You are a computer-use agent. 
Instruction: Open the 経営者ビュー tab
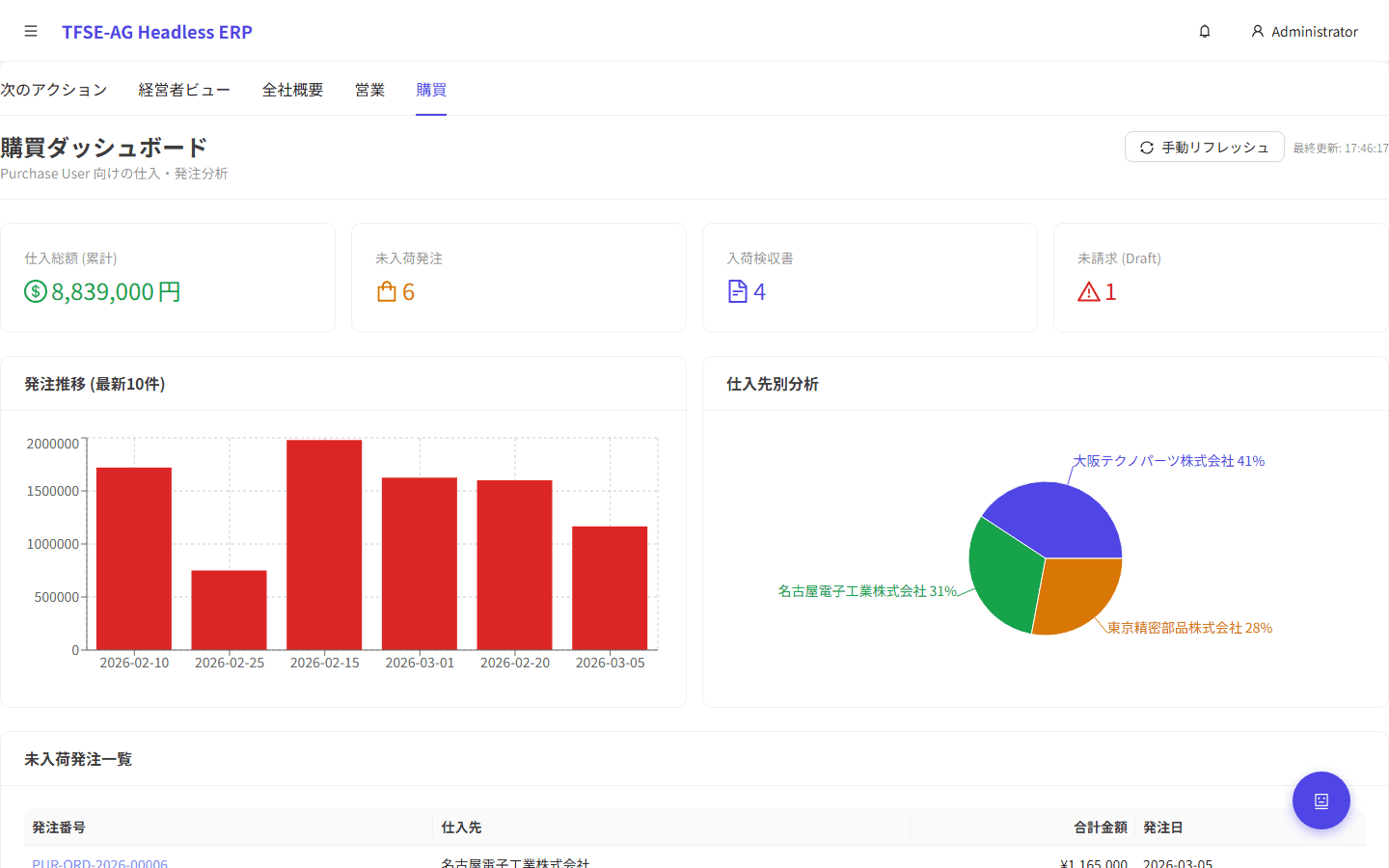(x=184, y=90)
